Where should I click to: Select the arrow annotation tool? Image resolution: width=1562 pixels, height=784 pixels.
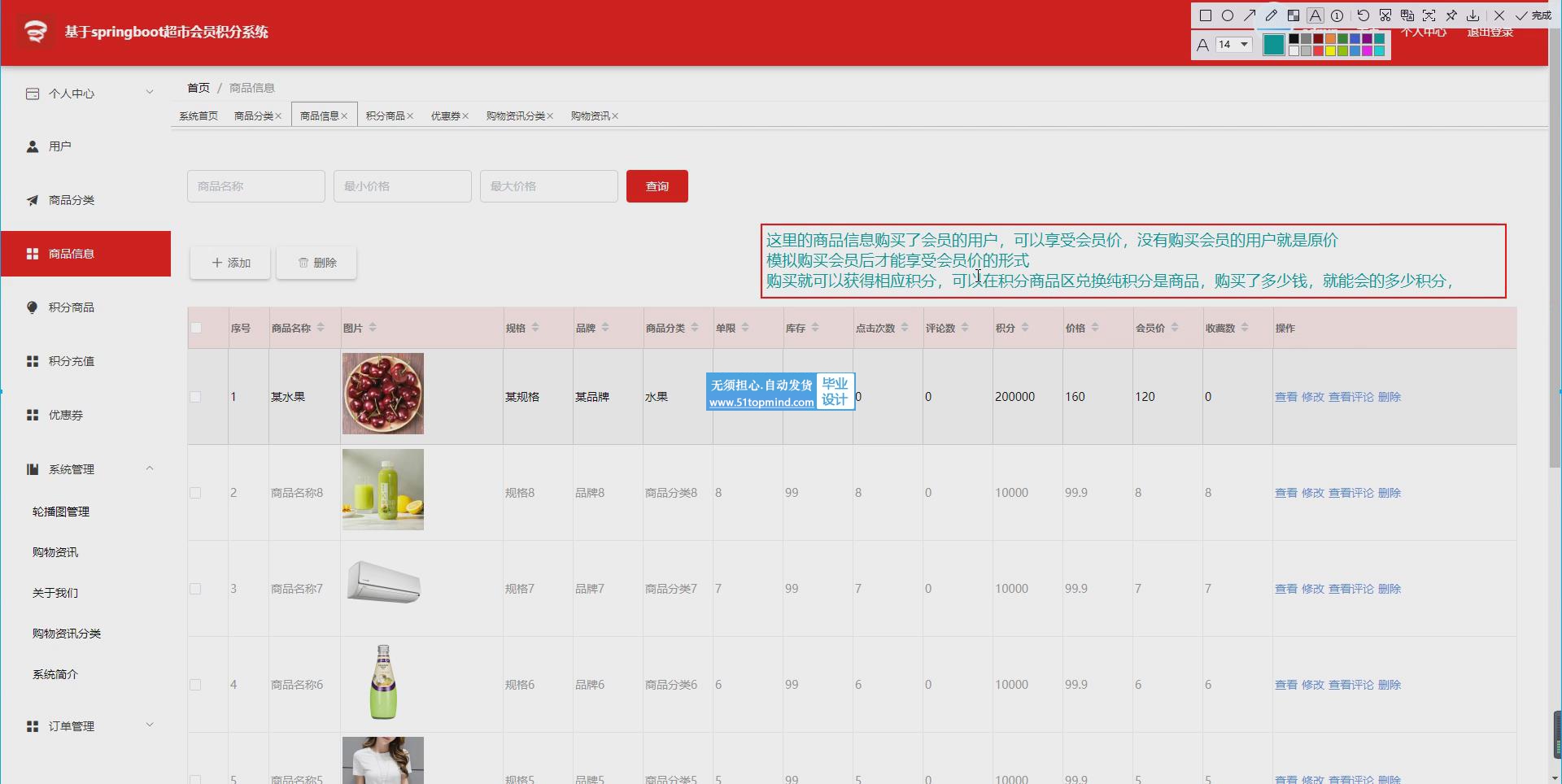pos(1250,15)
